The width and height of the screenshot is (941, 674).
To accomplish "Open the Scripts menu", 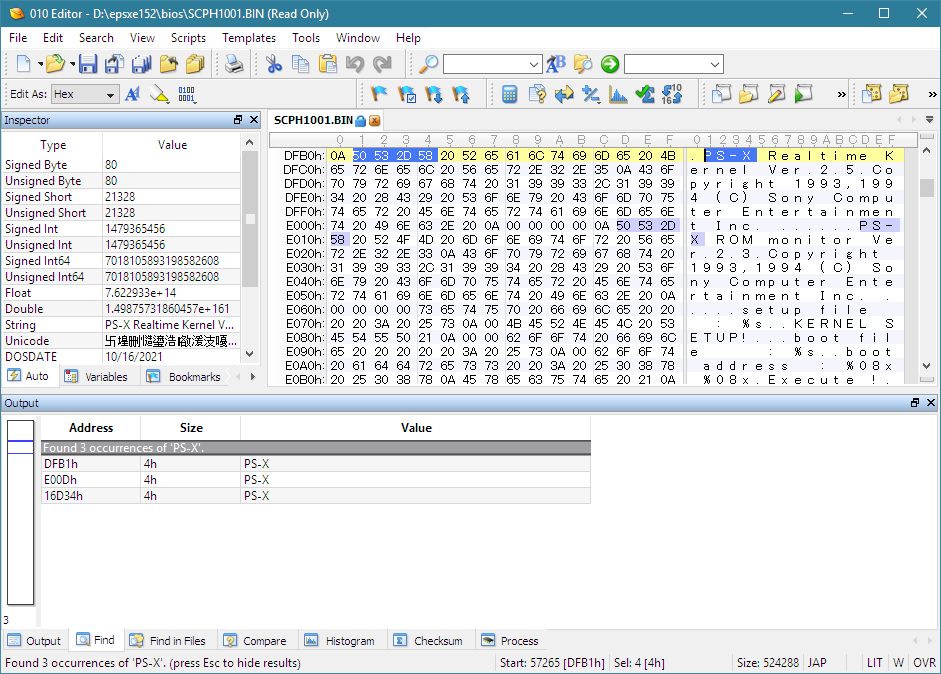I will click(188, 37).
